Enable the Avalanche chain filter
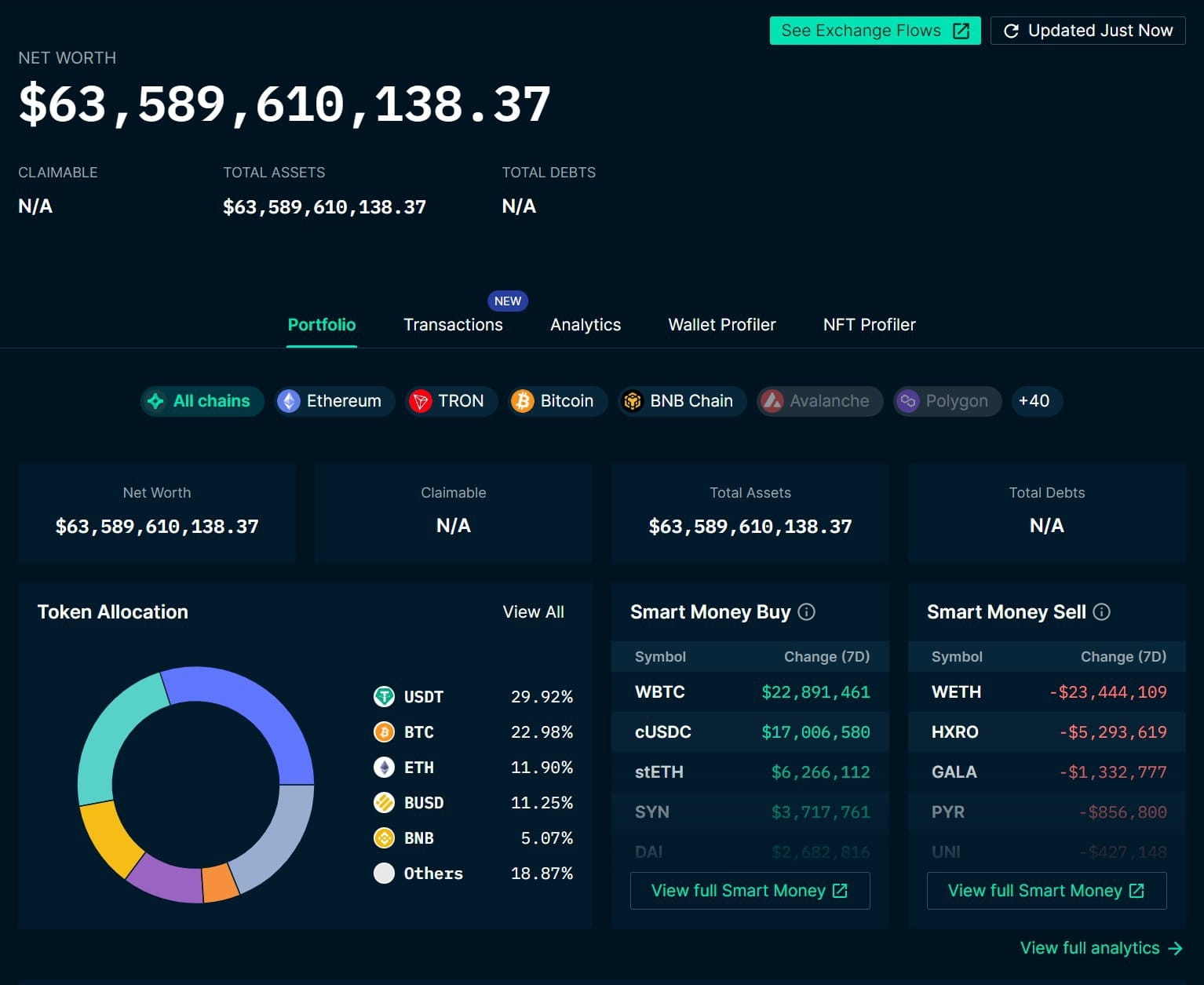 (x=819, y=401)
